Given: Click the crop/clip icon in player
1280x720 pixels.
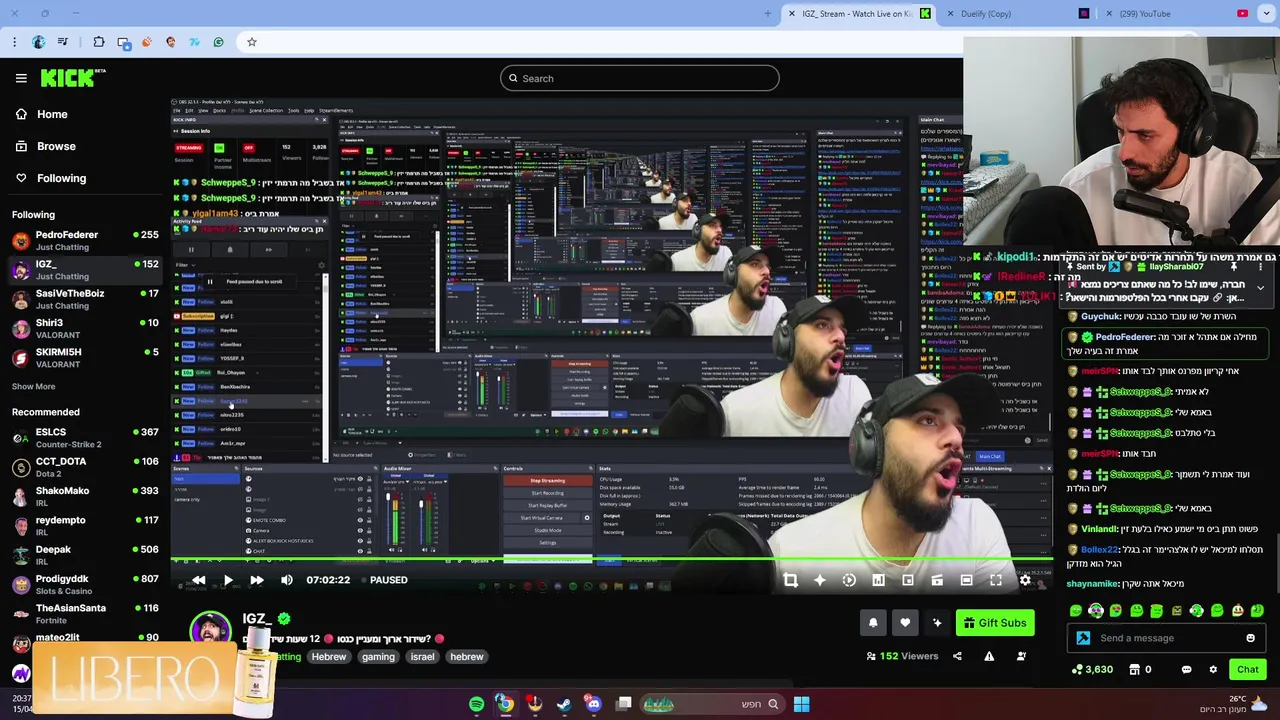Looking at the screenshot, I should click(790, 580).
